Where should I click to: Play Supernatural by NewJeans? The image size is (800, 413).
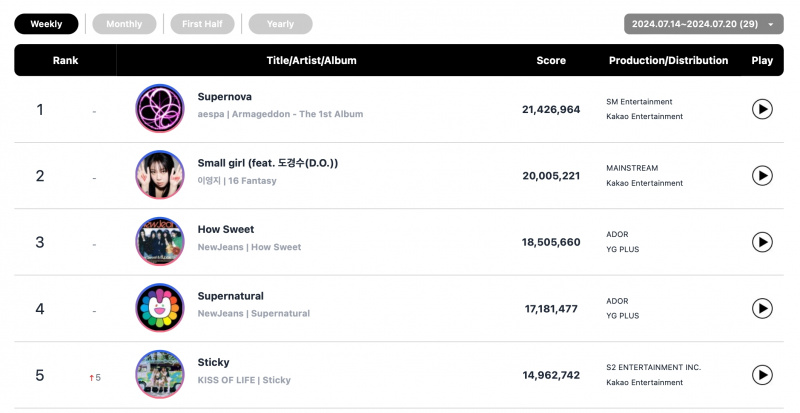point(762,308)
